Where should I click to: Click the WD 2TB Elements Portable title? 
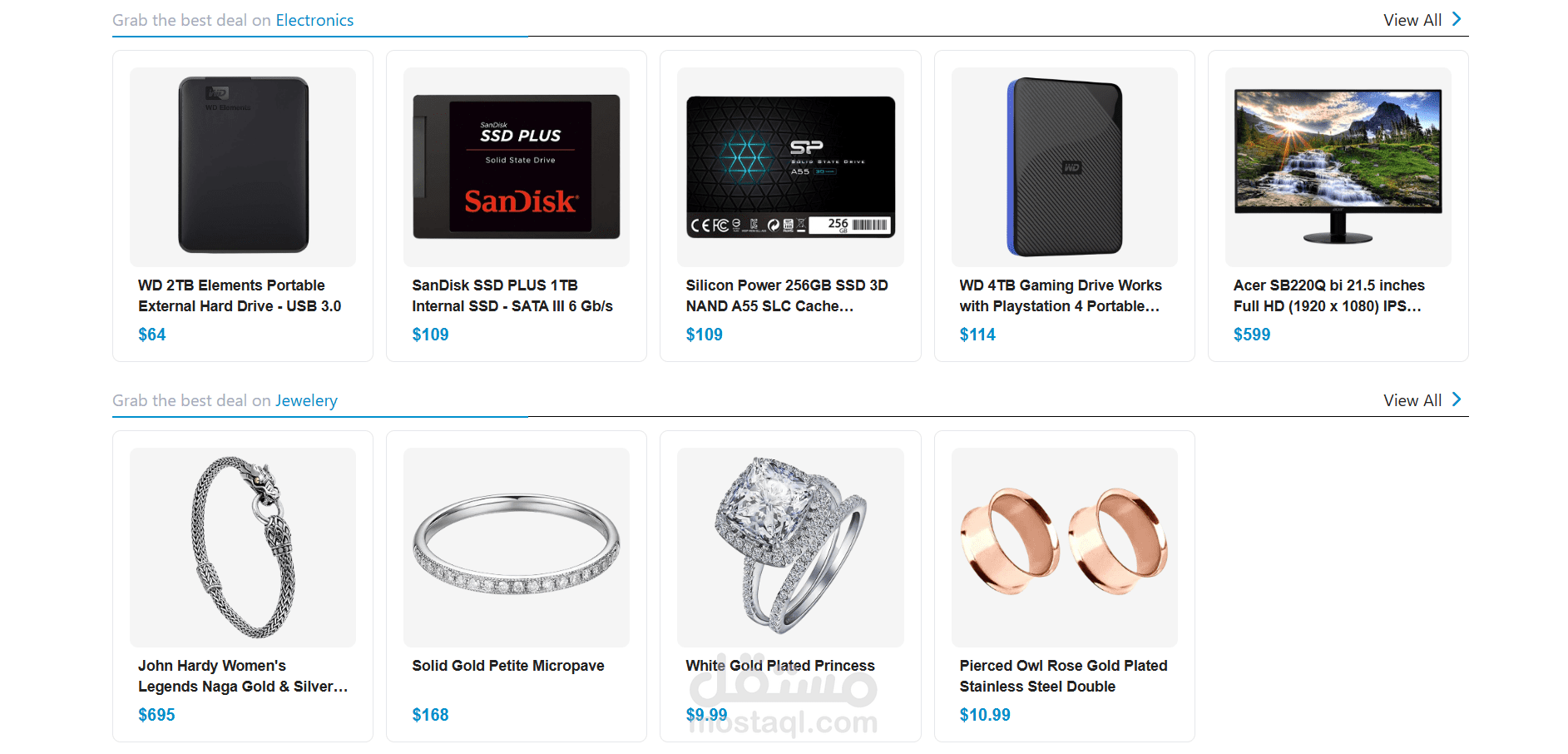point(240,295)
